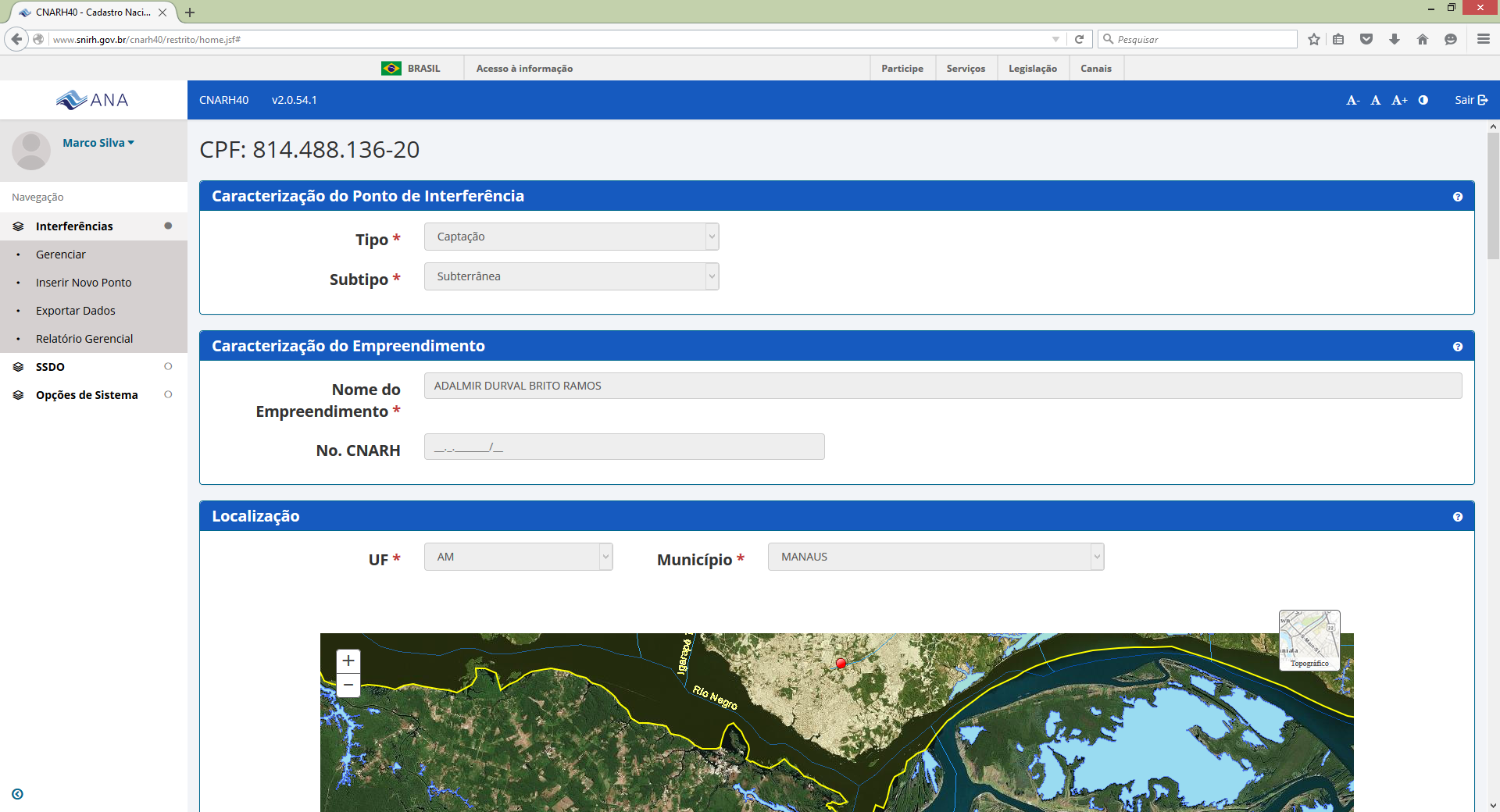
Task: Click the Pesquisar search box
Action: point(1198,39)
